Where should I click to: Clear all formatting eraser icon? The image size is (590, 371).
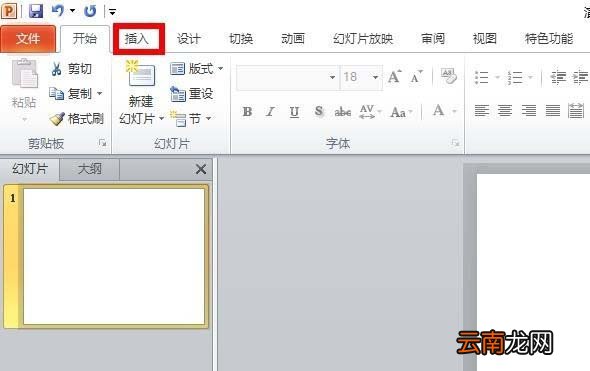(x=449, y=76)
